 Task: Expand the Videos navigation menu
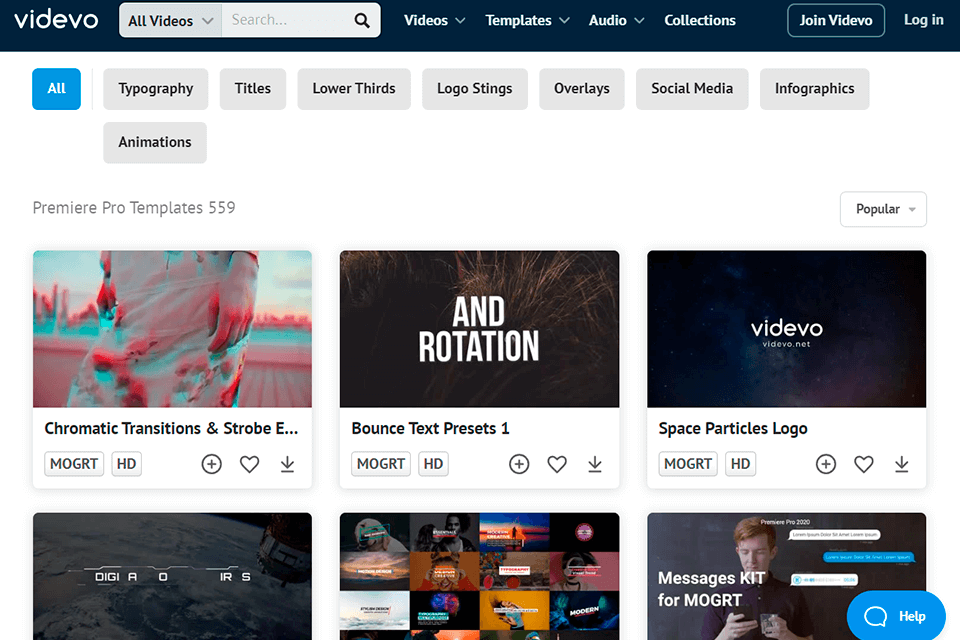point(435,20)
